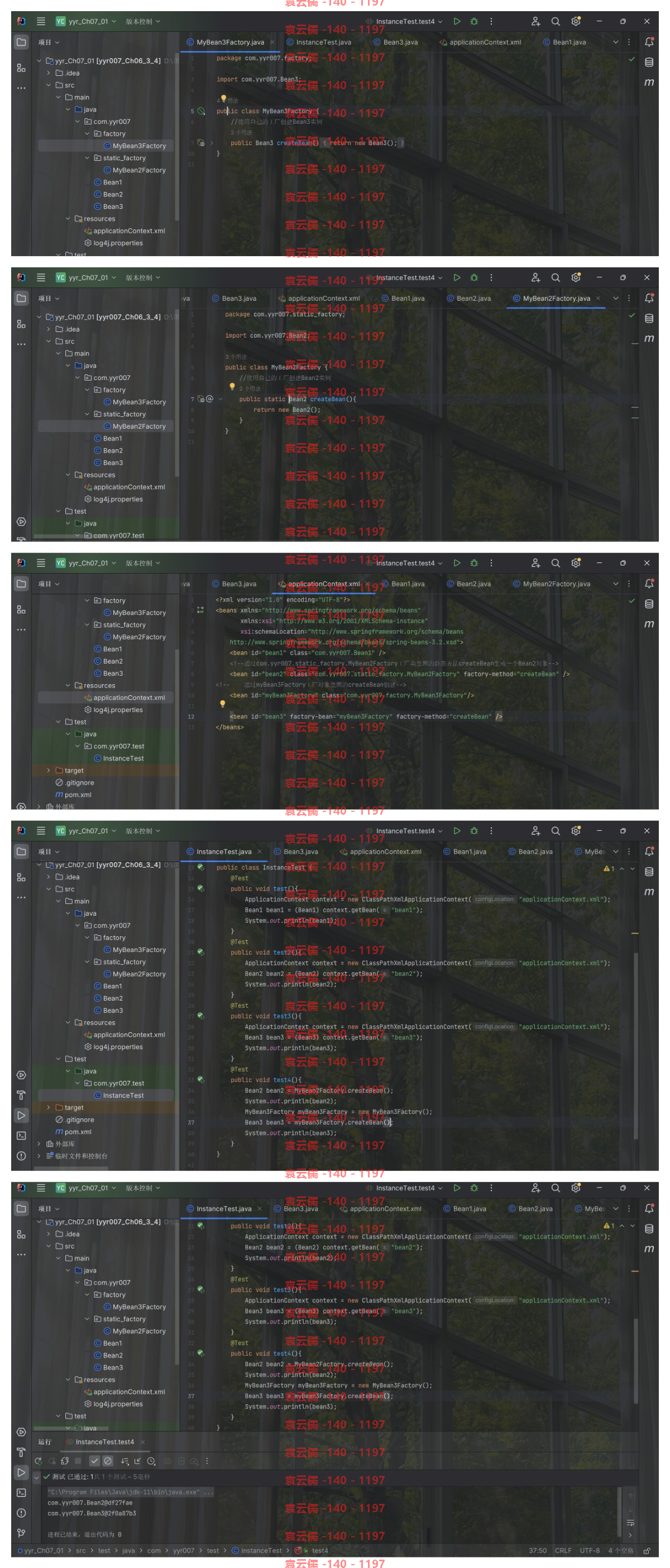Viewport: 670px width, 1568px height.
Task: Open Code With Me icon in MyBean2Factory window
Action: pos(535,277)
